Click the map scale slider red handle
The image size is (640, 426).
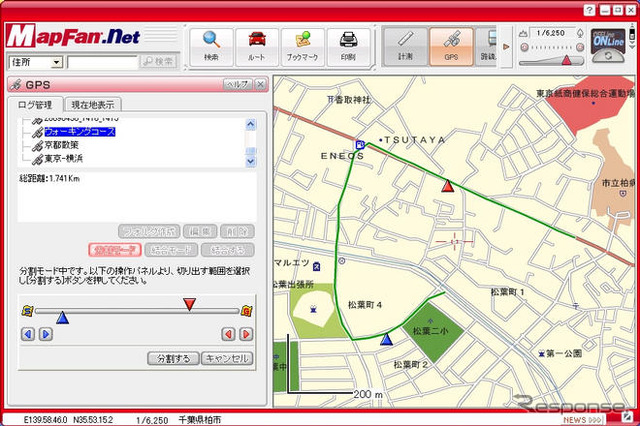pos(567,60)
